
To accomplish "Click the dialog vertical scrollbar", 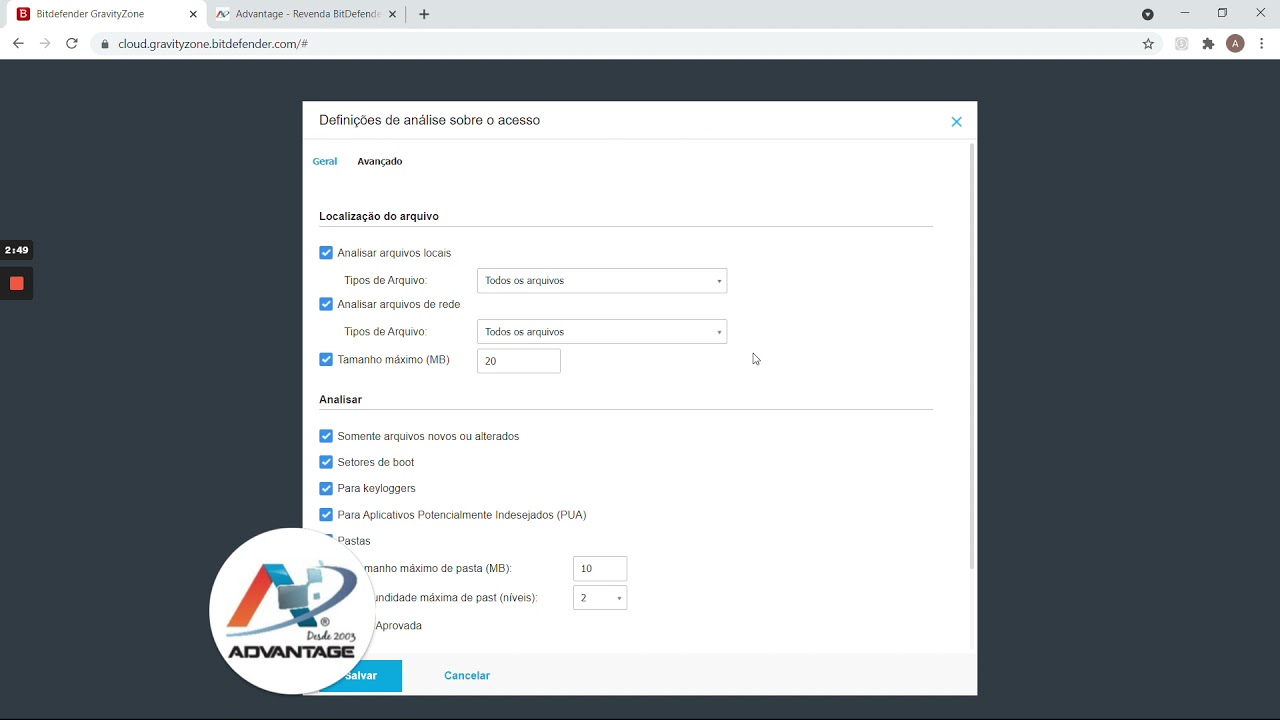I will (971, 356).
